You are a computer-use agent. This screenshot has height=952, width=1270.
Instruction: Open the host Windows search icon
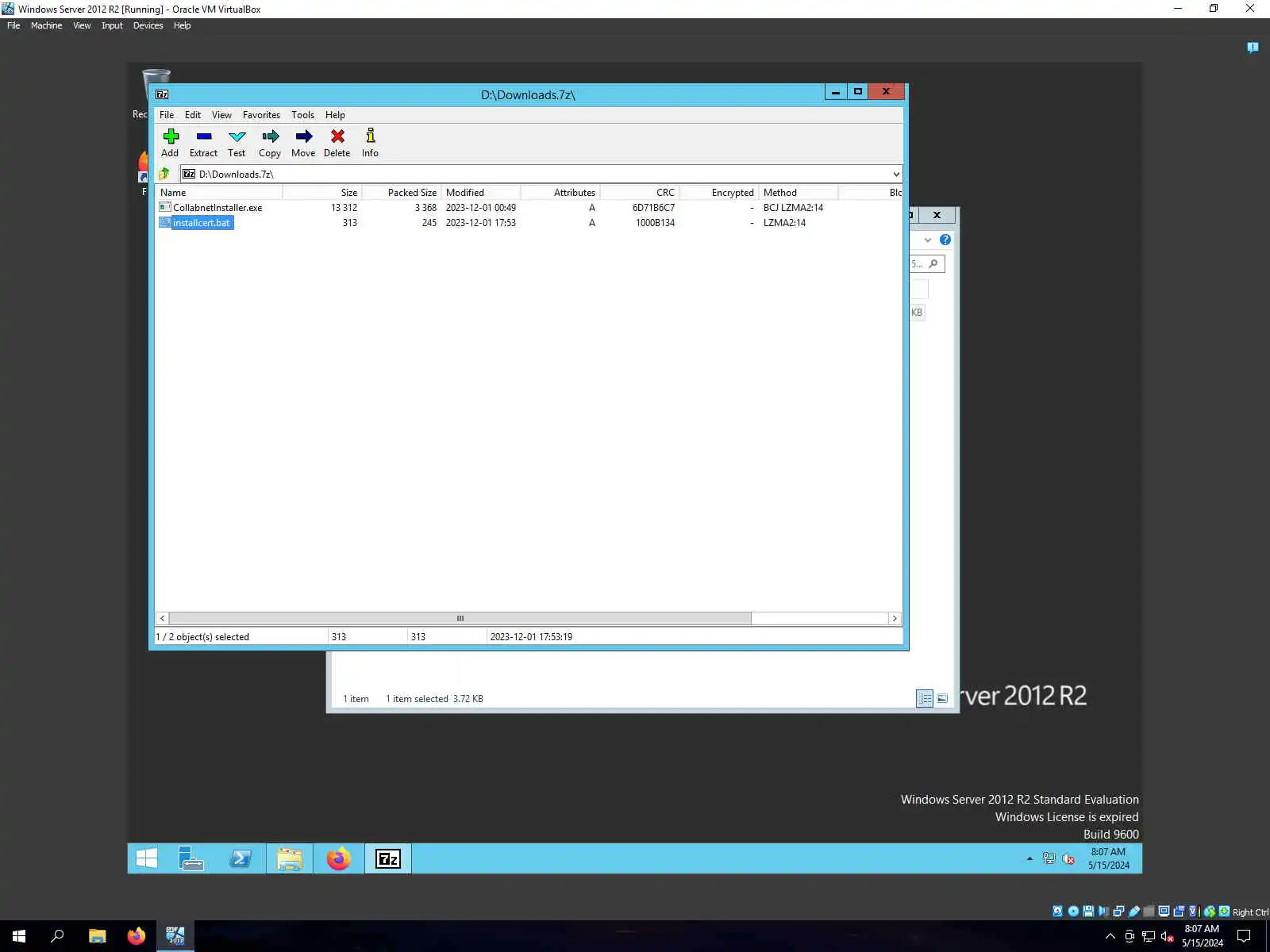tap(57, 936)
